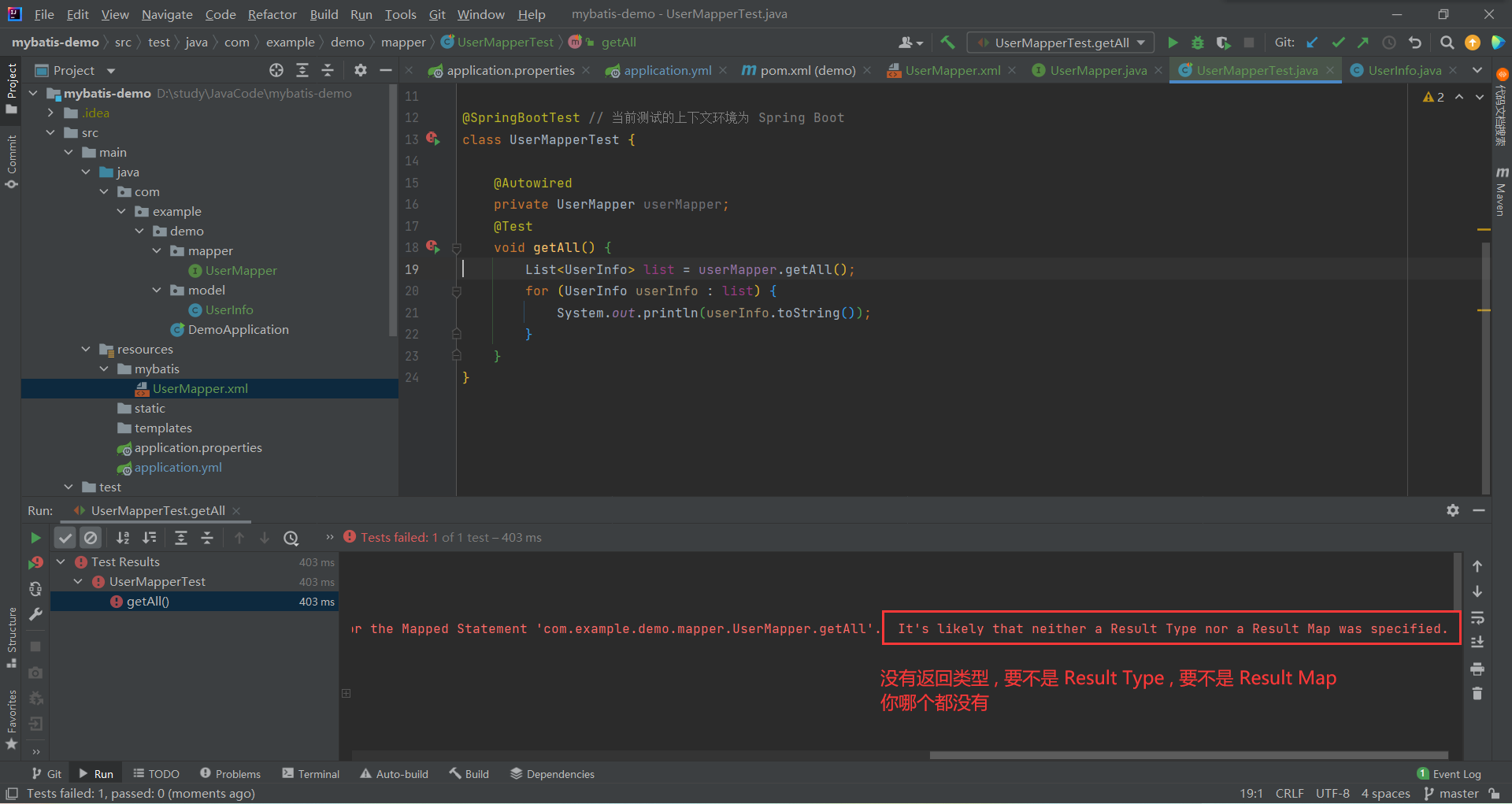Open the Dependencies tool window
This screenshot has height=804, width=1512.
tap(552, 774)
